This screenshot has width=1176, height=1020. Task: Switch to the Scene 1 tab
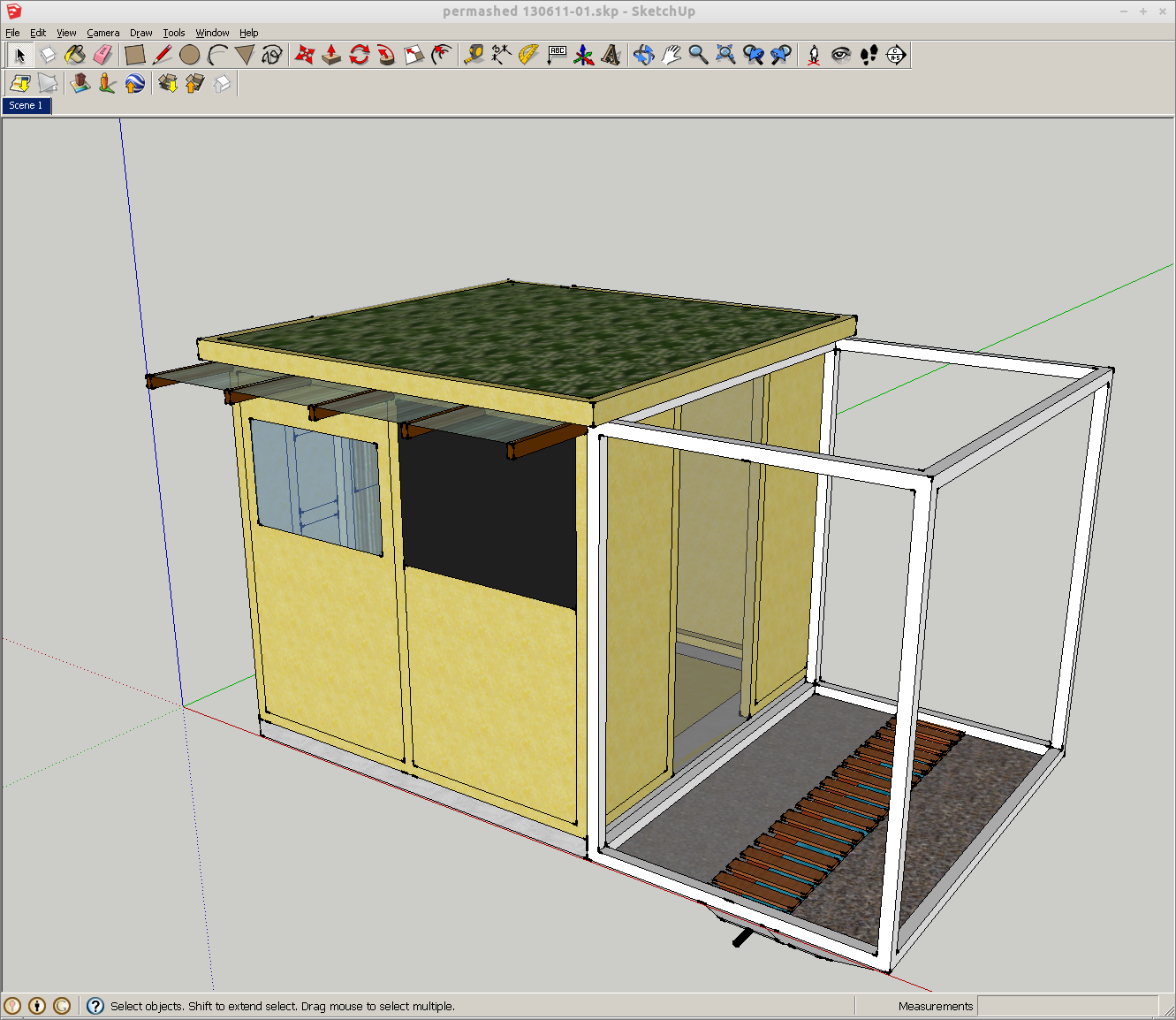tap(27, 105)
